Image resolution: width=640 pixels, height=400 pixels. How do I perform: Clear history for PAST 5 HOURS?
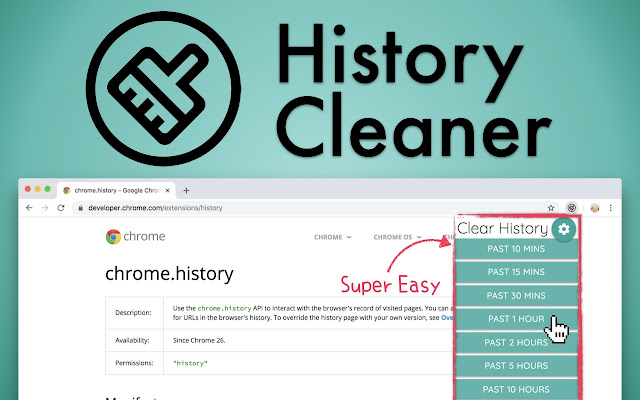pyautogui.click(x=516, y=366)
